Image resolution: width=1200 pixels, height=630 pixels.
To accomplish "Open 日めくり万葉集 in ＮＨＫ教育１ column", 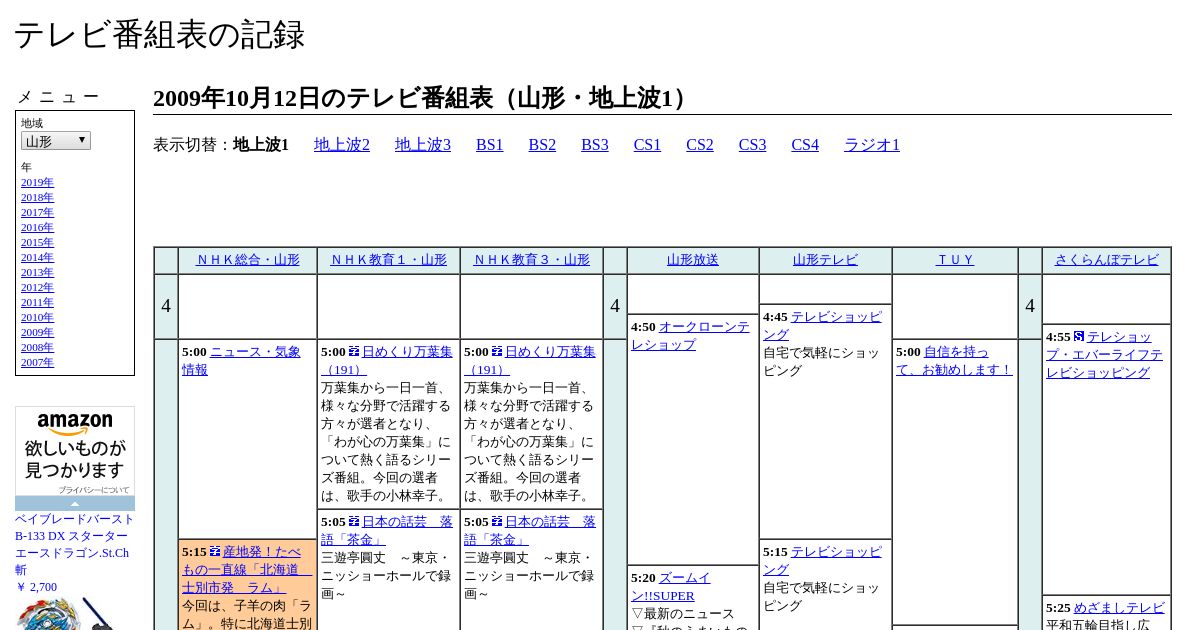I will click(x=387, y=361).
